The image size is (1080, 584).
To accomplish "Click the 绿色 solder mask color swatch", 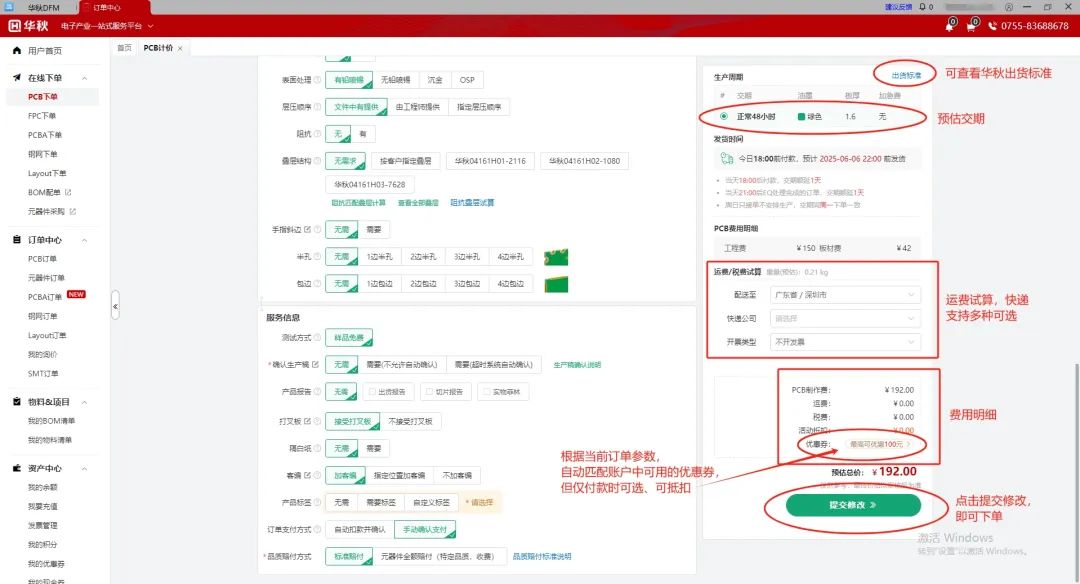I will pyautogui.click(x=801, y=116).
